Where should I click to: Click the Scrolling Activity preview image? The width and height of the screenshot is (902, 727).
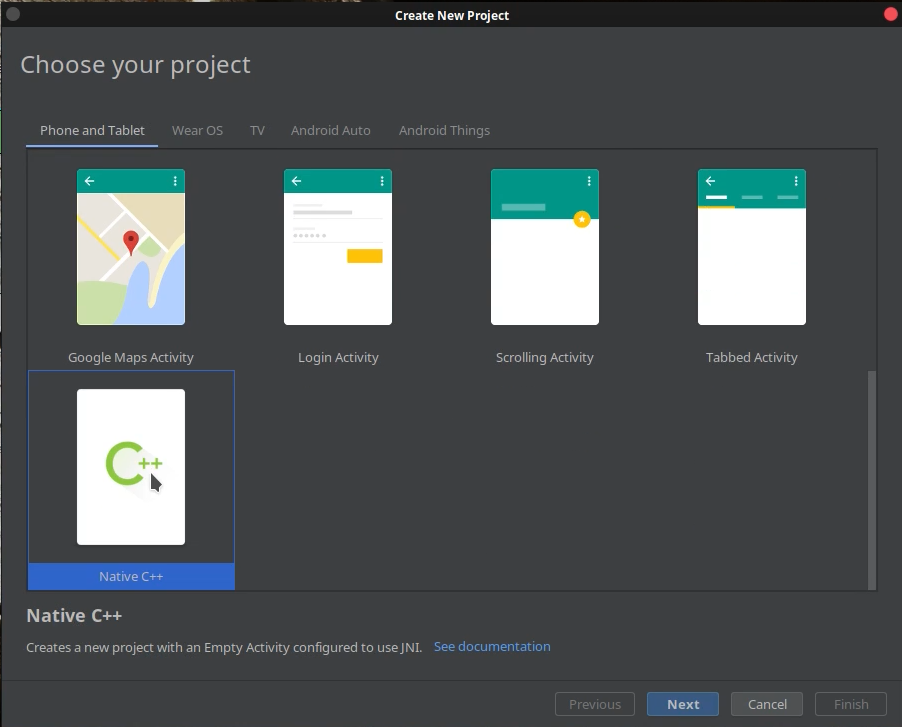(544, 246)
